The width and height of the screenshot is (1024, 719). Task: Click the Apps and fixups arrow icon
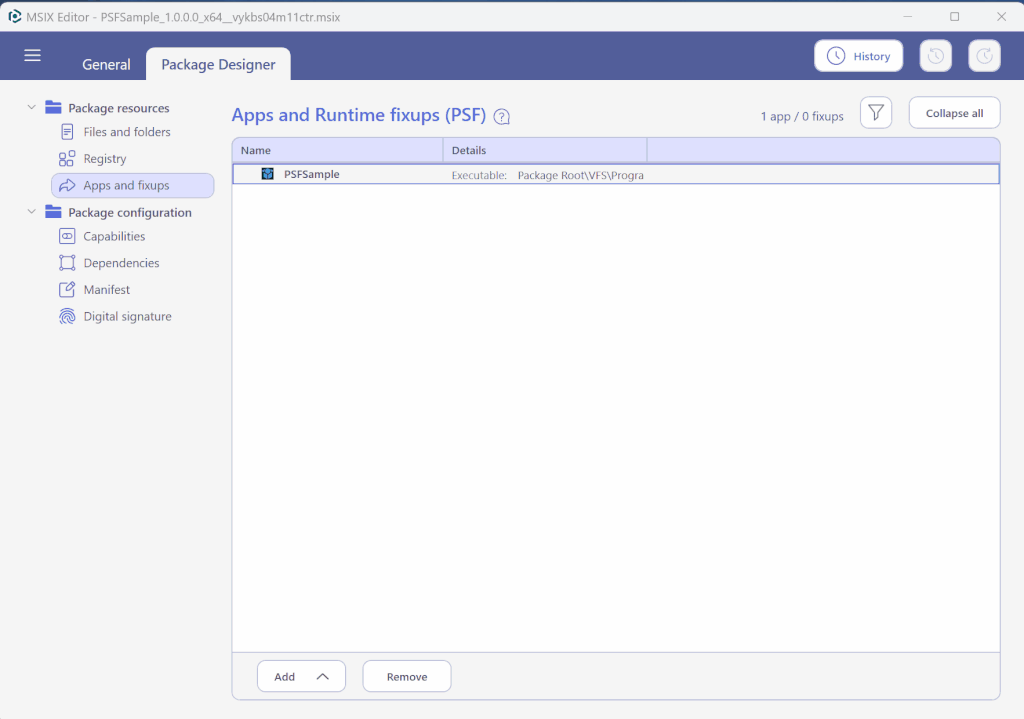tap(67, 185)
